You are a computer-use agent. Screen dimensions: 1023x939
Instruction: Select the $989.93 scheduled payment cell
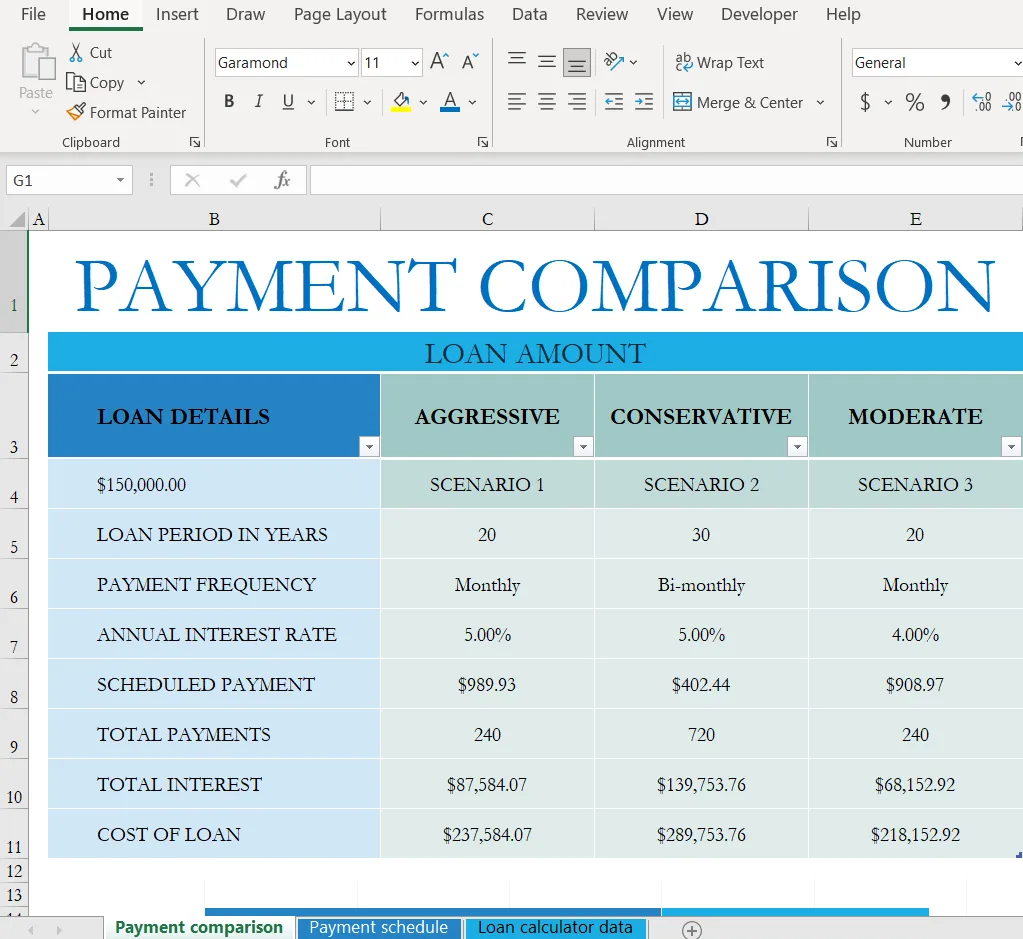pos(487,685)
